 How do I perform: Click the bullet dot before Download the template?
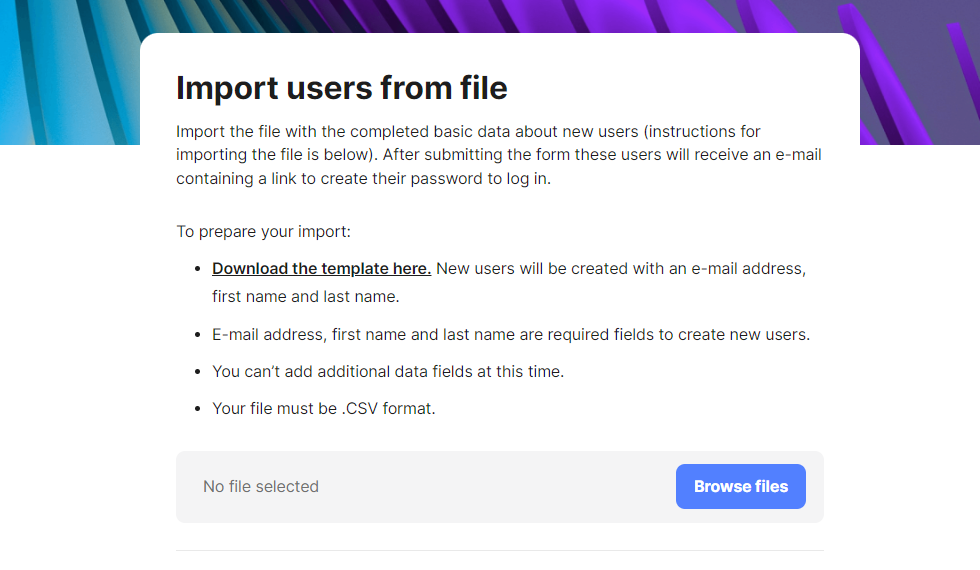195,269
